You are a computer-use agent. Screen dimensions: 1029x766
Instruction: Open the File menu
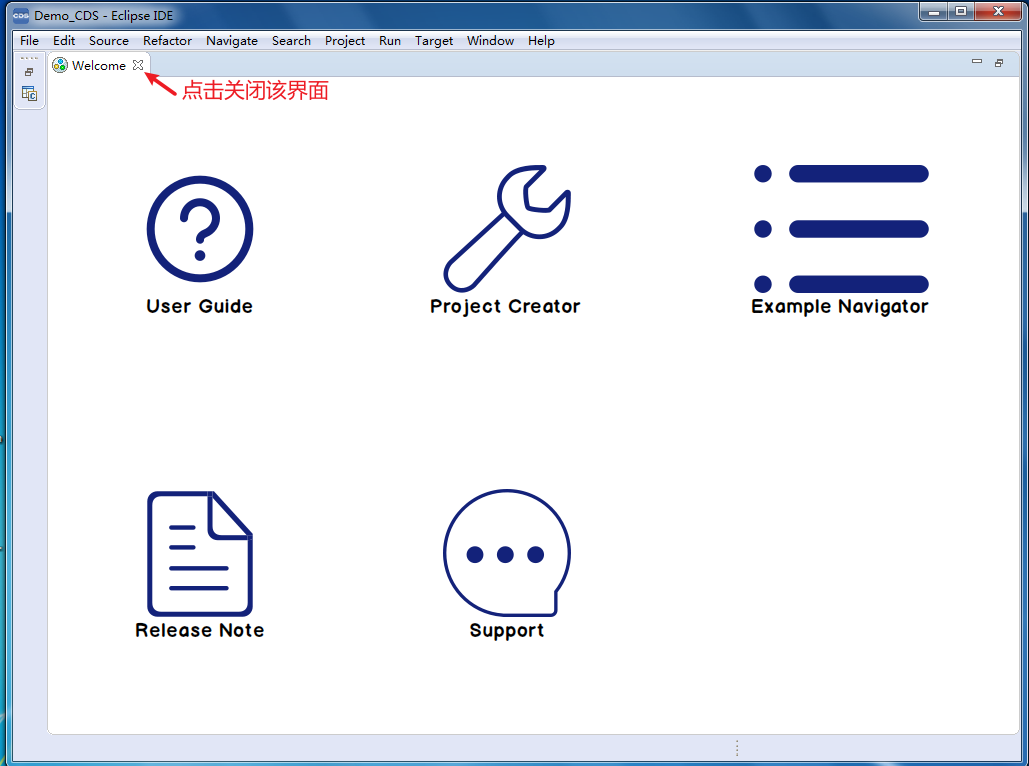click(x=30, y=41)
